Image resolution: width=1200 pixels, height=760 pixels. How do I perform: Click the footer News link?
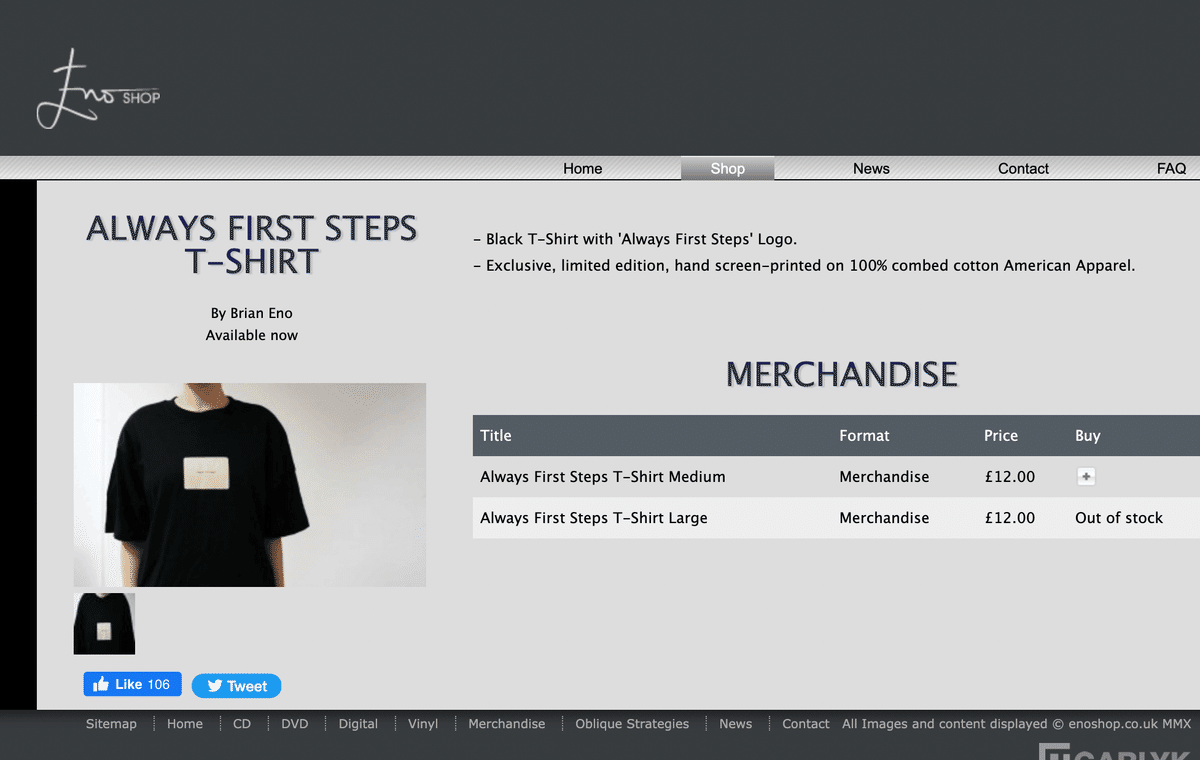point(735,724)
